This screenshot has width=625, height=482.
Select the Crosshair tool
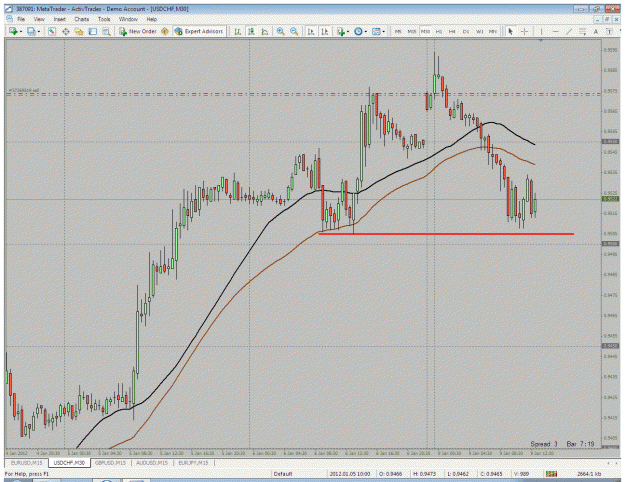point(525,31)
